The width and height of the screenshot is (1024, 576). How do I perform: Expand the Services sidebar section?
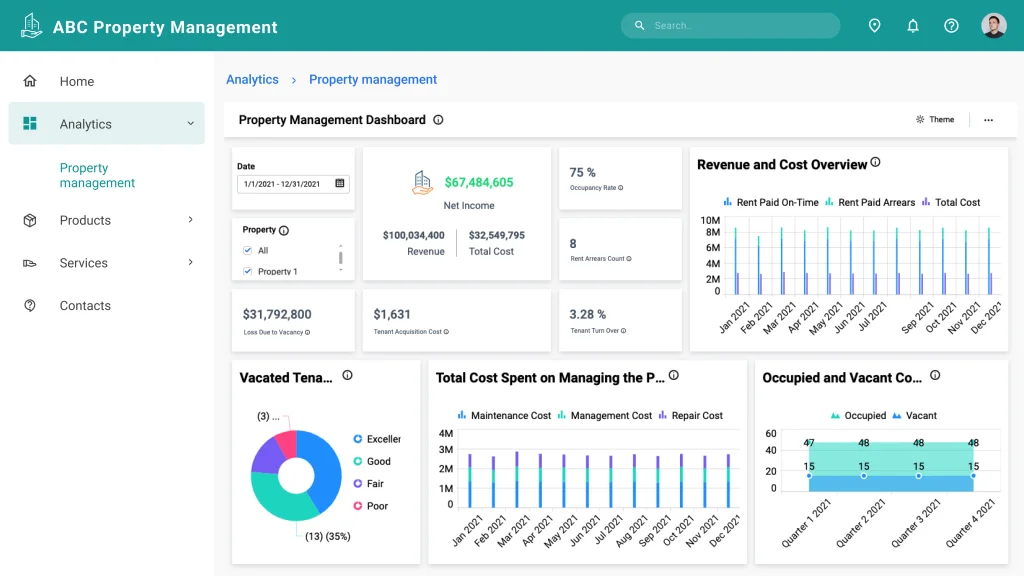81,263
